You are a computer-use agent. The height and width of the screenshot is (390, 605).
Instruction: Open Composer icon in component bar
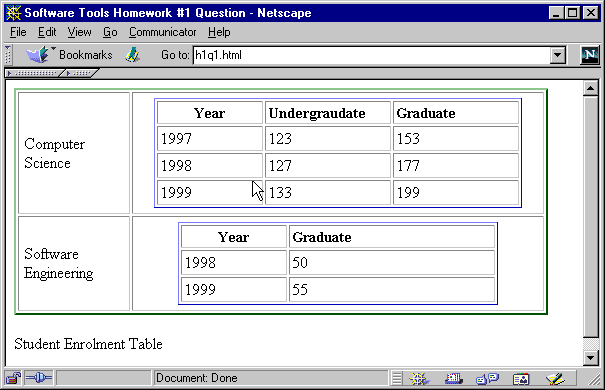555,379
